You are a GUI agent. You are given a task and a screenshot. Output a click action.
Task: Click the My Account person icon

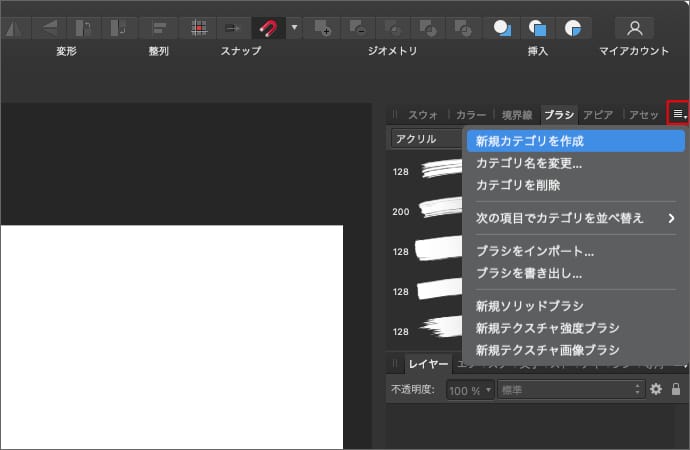click(634, 27)
